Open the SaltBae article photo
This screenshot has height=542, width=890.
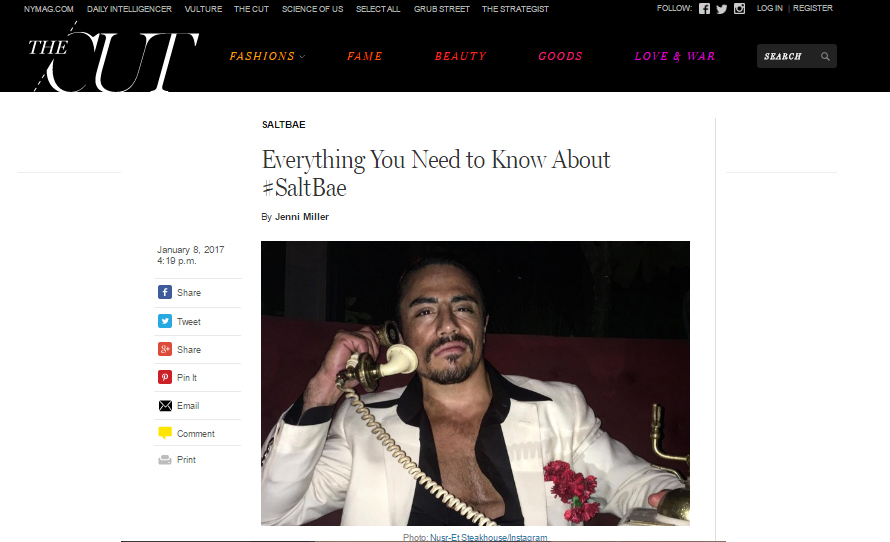[x=475, y=383]
